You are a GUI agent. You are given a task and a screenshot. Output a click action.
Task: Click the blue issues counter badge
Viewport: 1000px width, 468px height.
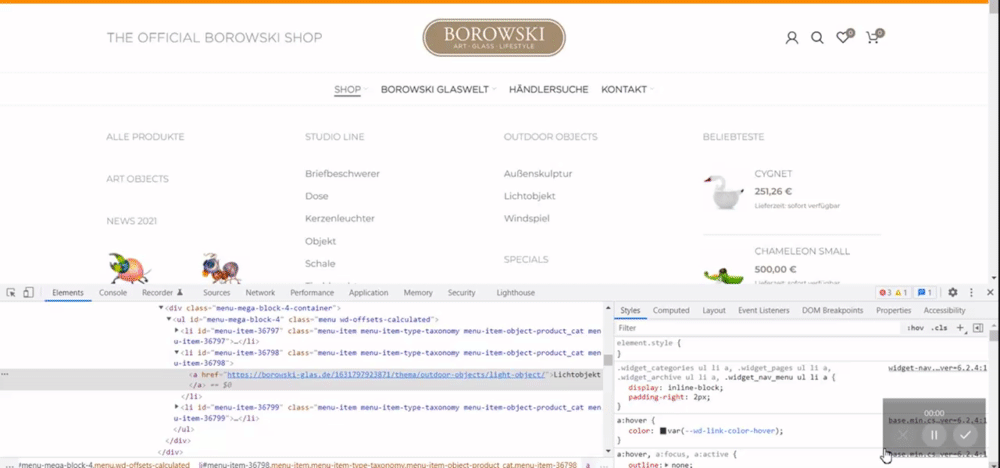pyautogui.click(x=925, y=293)
